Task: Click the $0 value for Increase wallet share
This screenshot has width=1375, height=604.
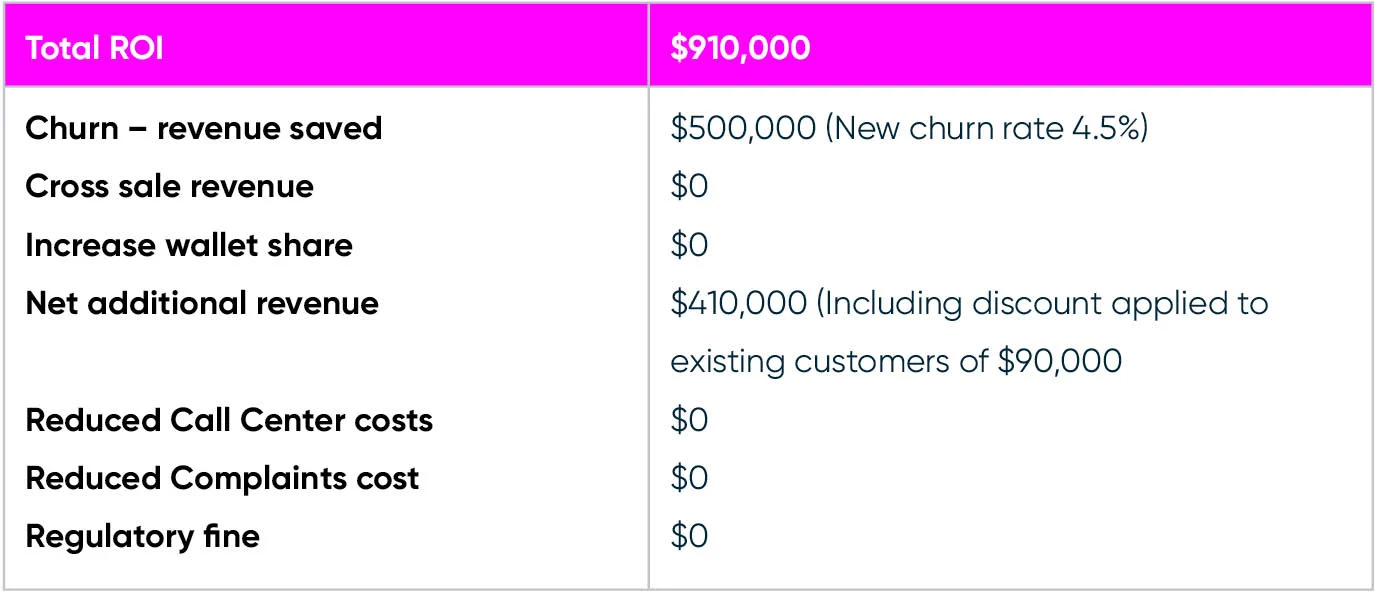Action: point(689,245)
